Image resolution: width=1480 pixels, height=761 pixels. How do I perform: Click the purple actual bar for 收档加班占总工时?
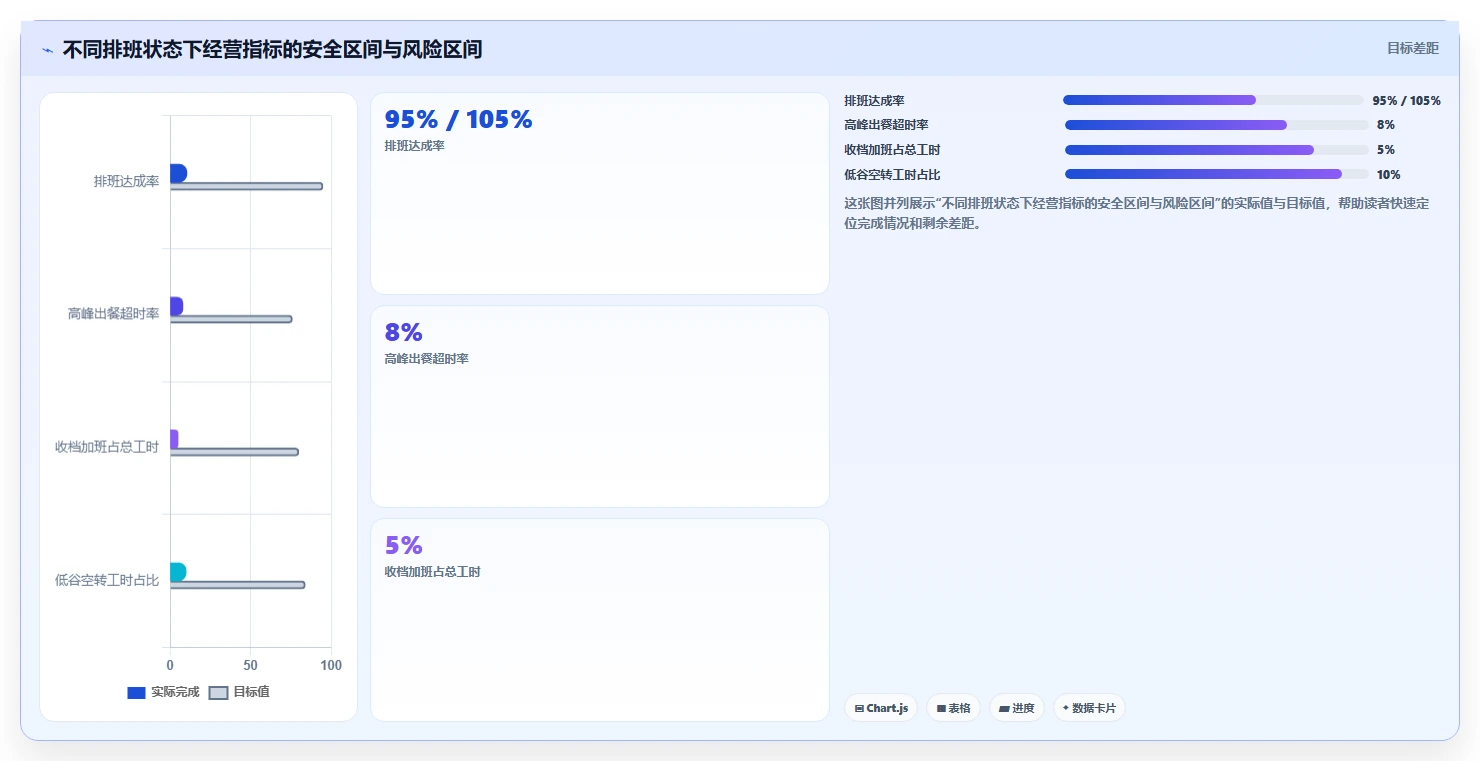pyautogui.click(x=174, y=439)
